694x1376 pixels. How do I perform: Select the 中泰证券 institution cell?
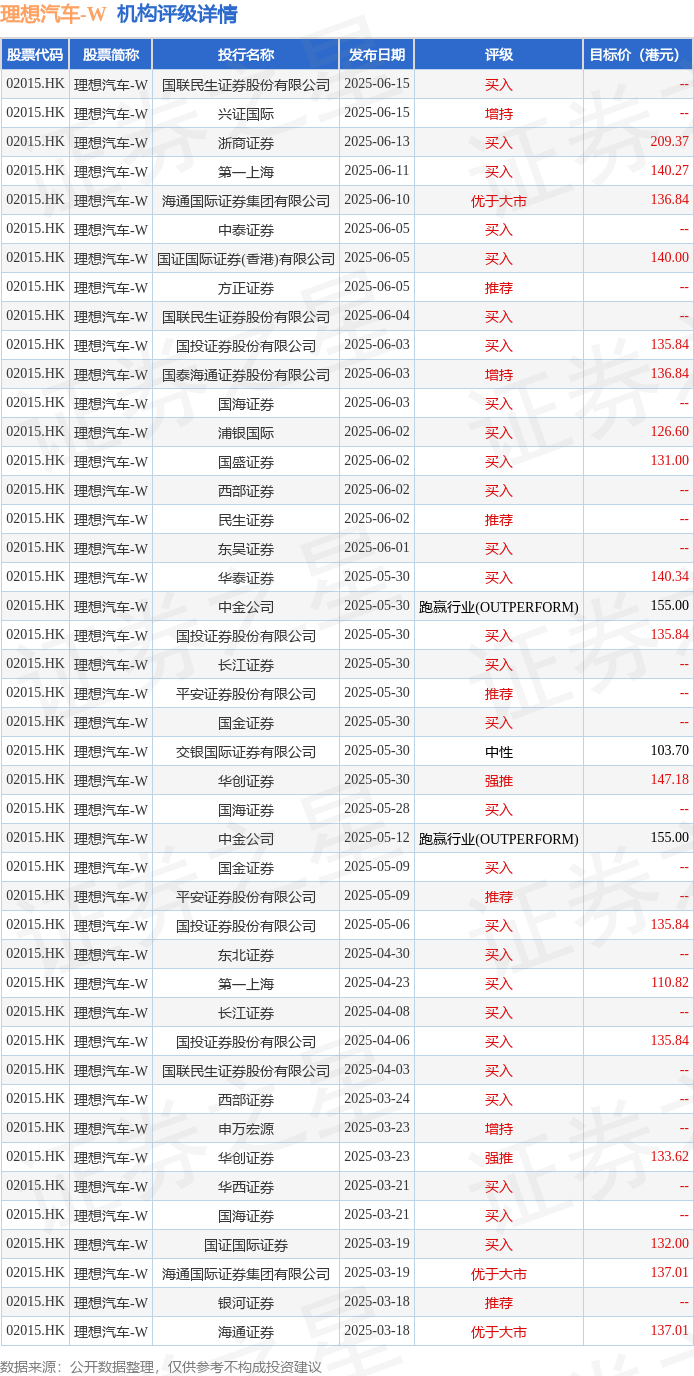[x=246, y=230]
